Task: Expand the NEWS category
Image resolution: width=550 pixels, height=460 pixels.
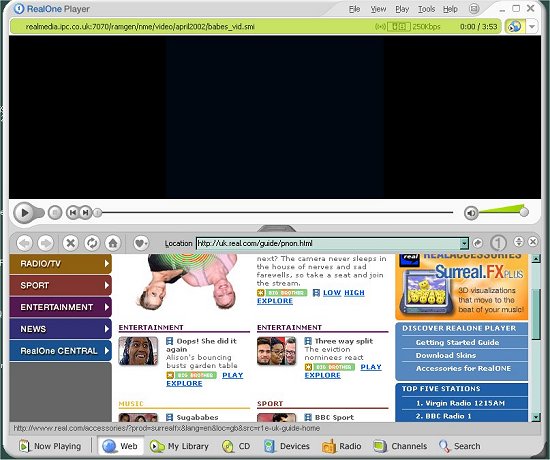Action: [x=61, y=329]
